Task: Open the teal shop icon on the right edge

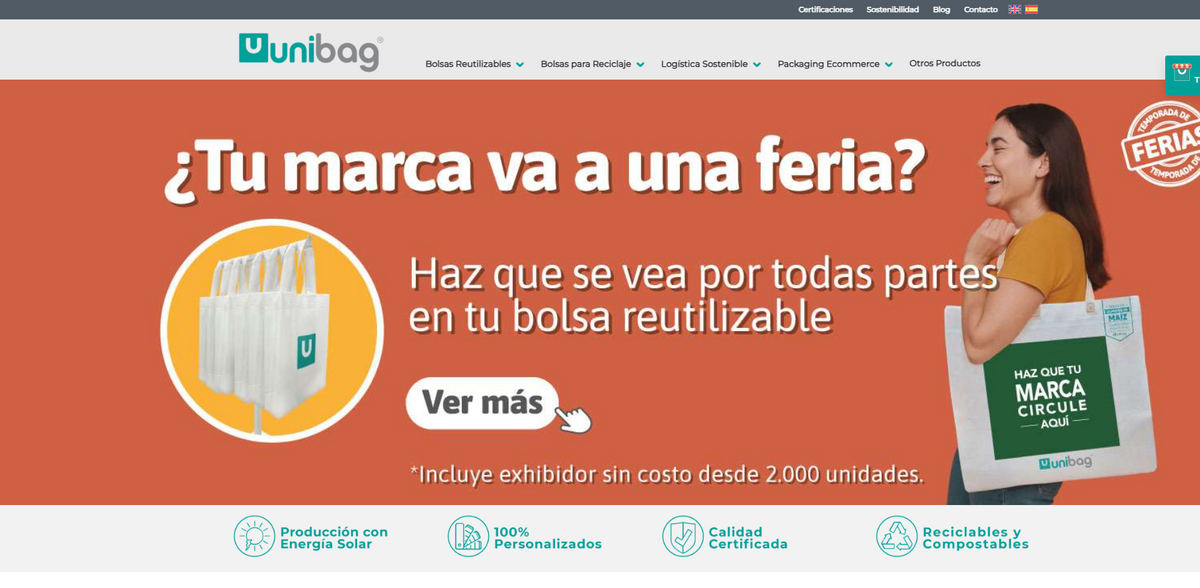Action: point(1182,75)
